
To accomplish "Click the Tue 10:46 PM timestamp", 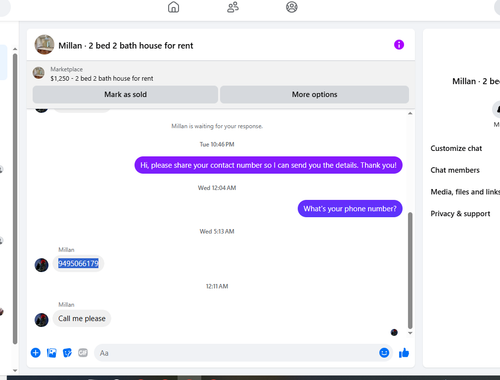I will click(x=217, y=144).
